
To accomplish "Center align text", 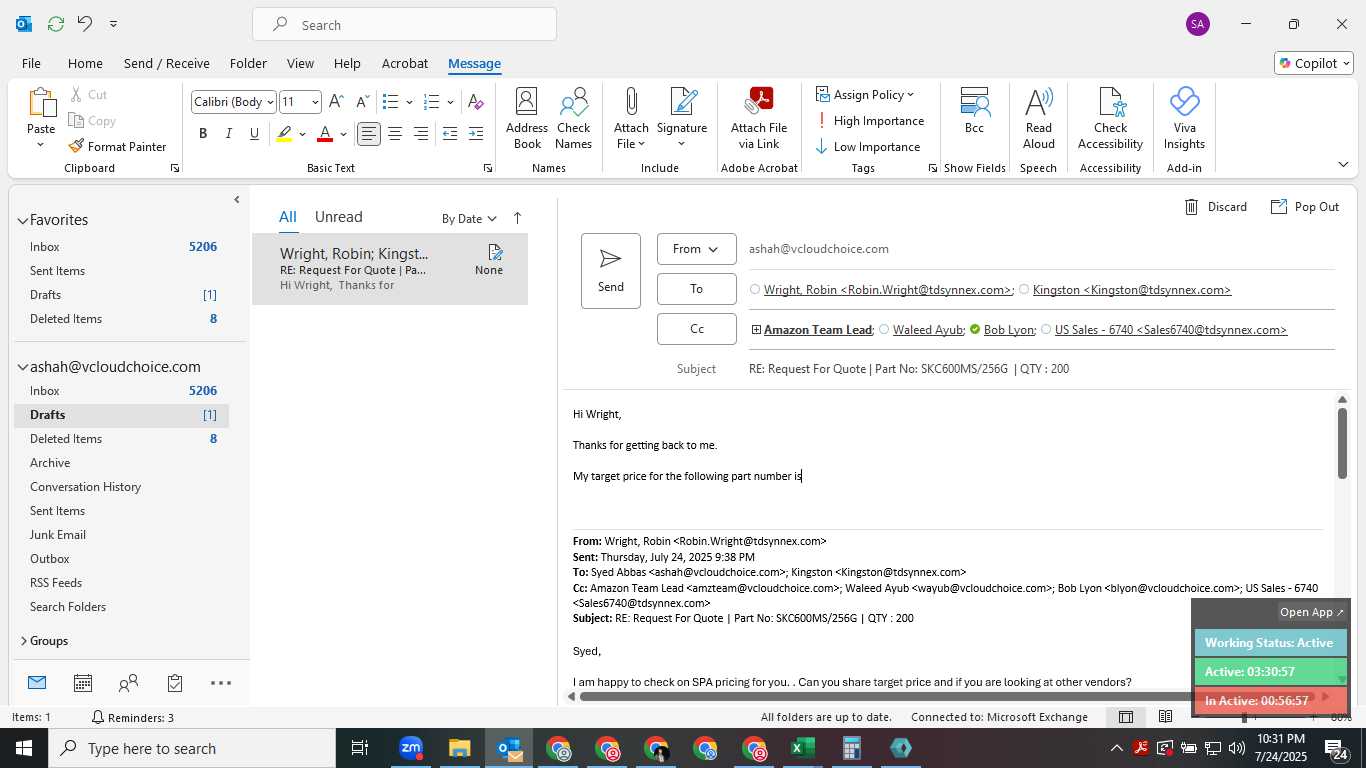I will pyautogui.click(x=395, y=134).
